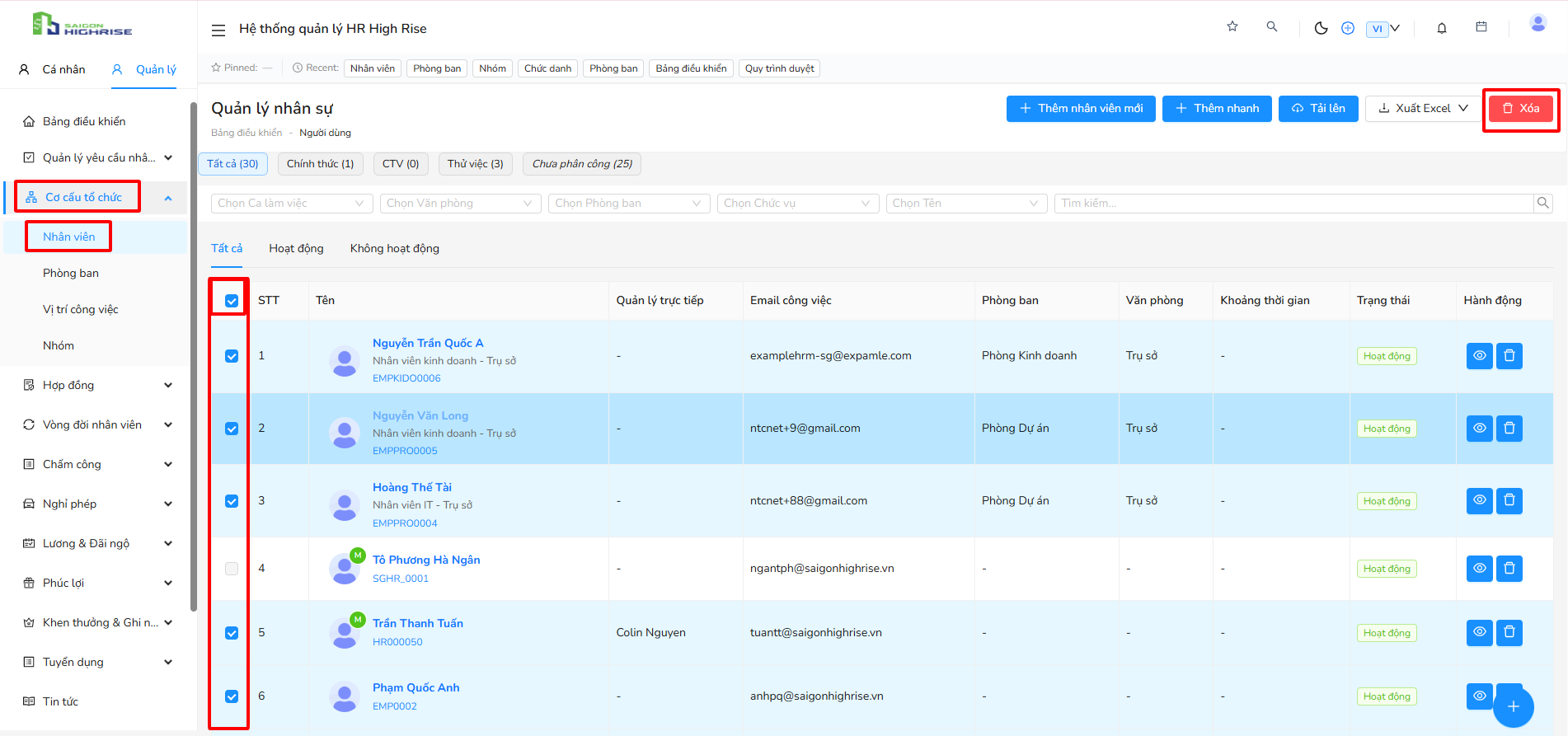The image size is (1568, 736).
Task: Click avatar of Hoàng Thế Tài
Action: (x=344, y=505)
